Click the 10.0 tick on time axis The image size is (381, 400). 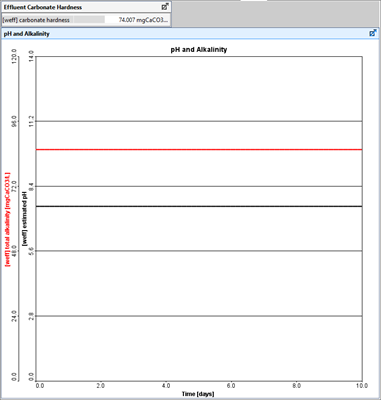pyautogui.click(x=362, y=386)
